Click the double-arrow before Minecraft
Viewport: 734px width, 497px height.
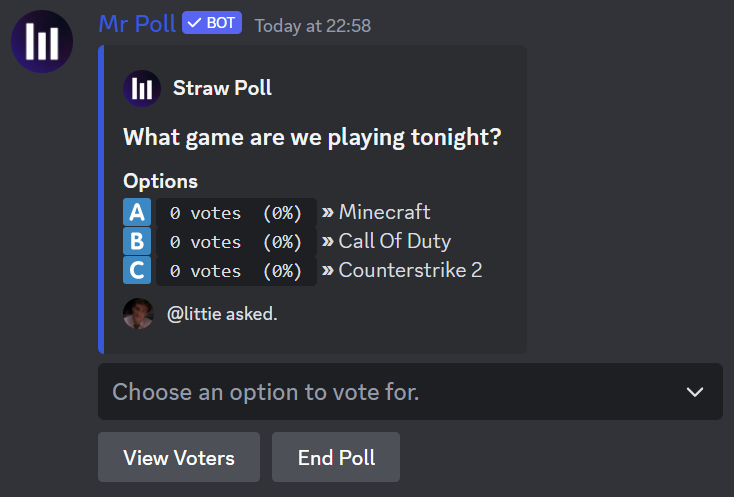[328, 212]
